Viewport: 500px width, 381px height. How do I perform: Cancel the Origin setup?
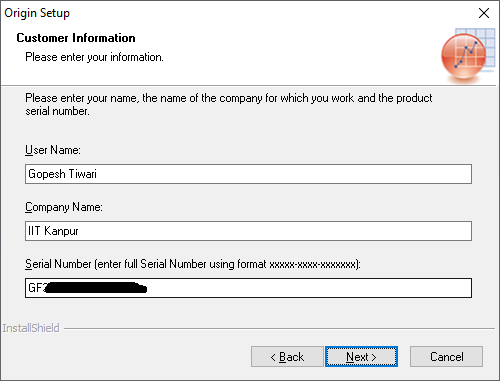coord(446,357)
